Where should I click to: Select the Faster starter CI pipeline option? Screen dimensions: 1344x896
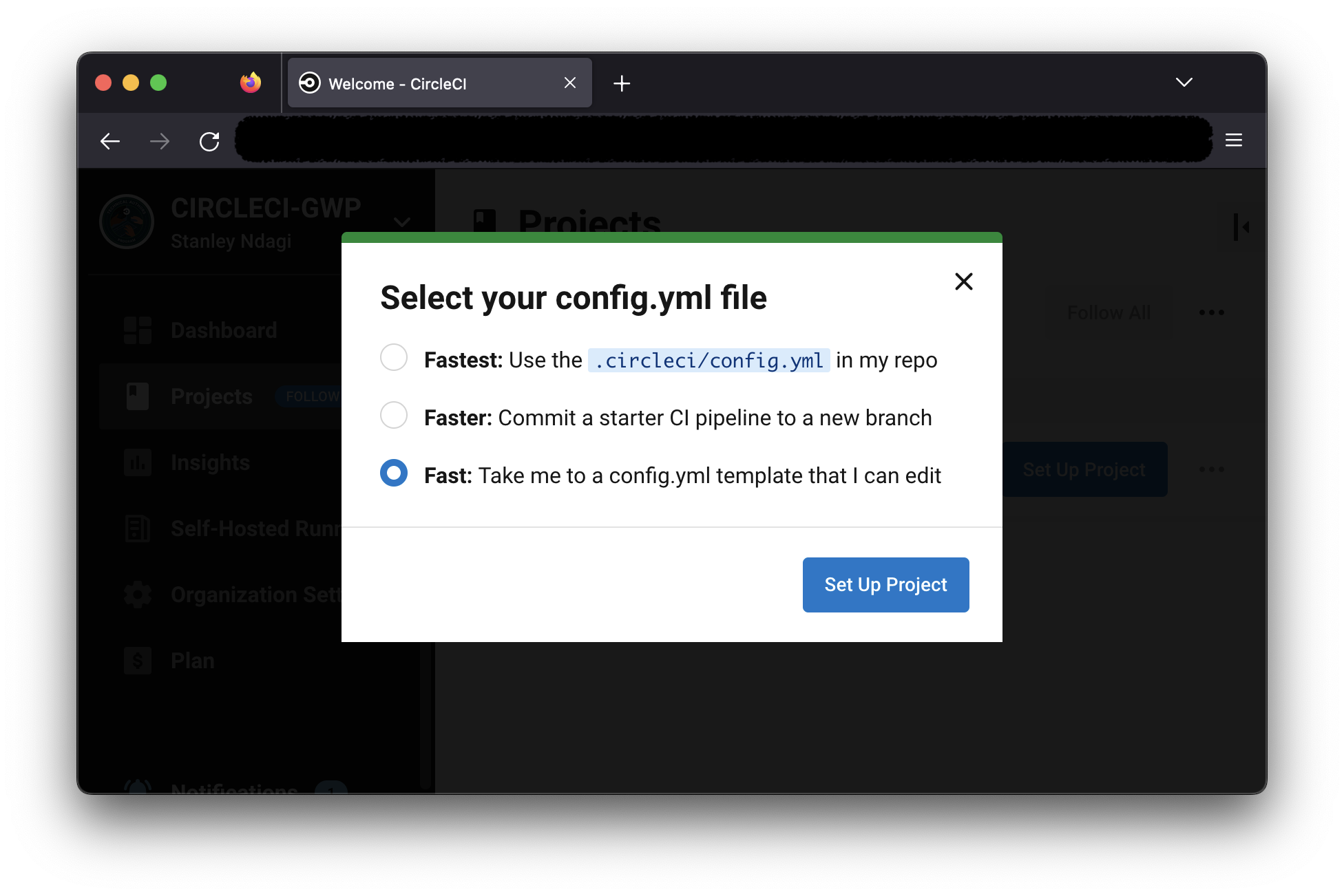pos(394,416)
